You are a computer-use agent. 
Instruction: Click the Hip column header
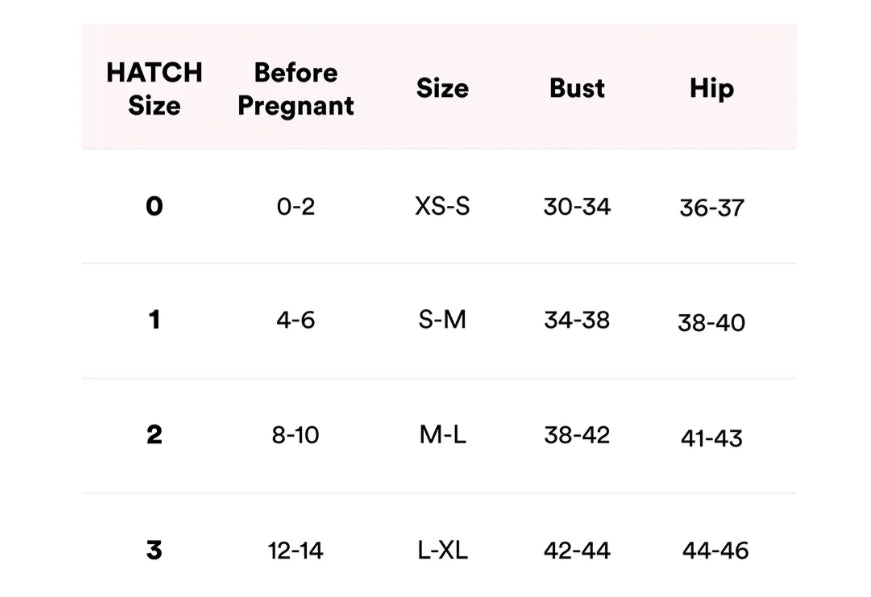point(711,88)
